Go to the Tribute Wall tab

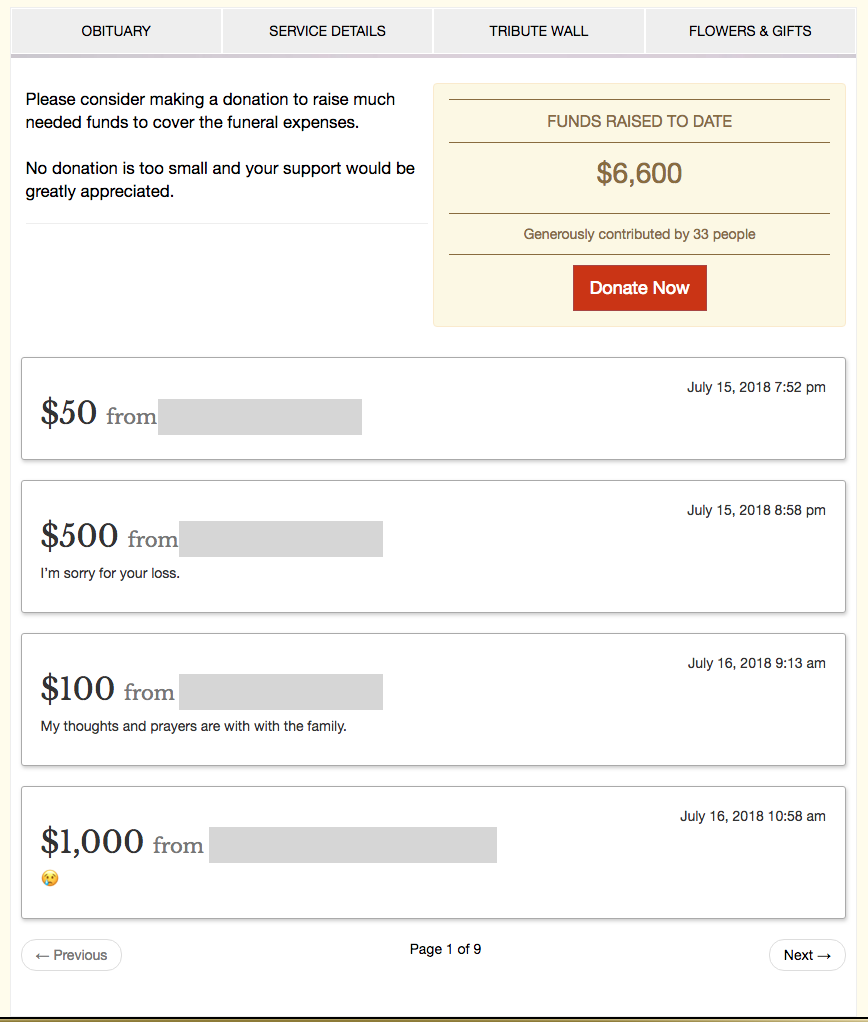(x=538, y=31)
